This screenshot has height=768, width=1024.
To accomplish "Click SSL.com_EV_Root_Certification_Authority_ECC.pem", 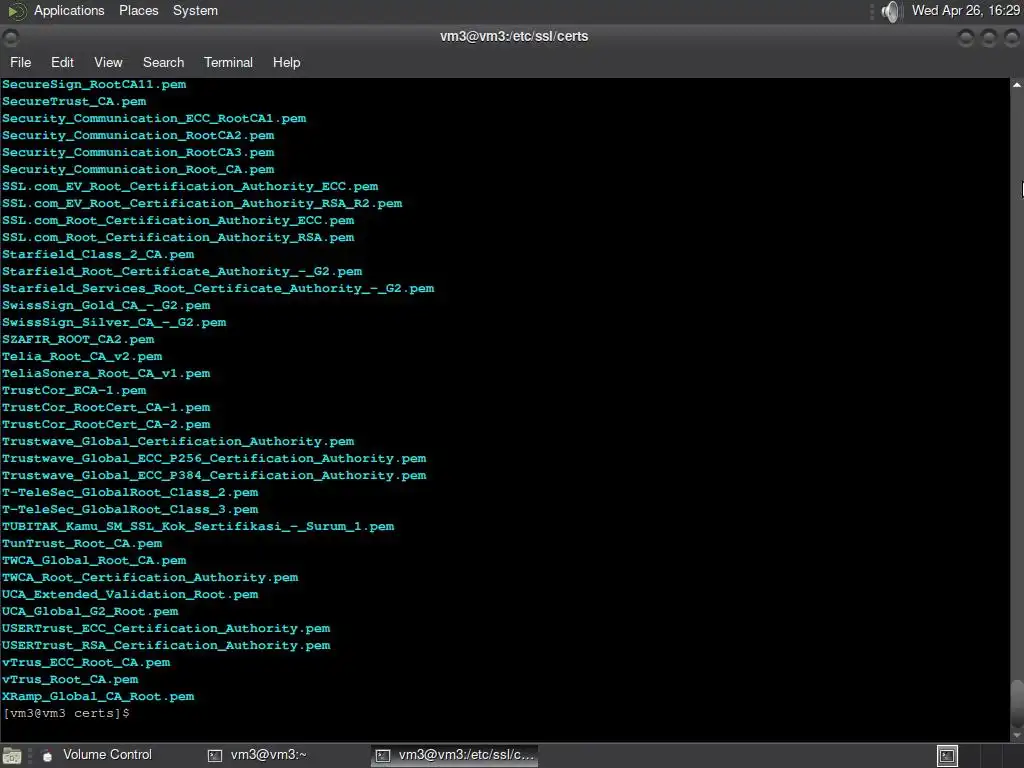I will [190, 186].
